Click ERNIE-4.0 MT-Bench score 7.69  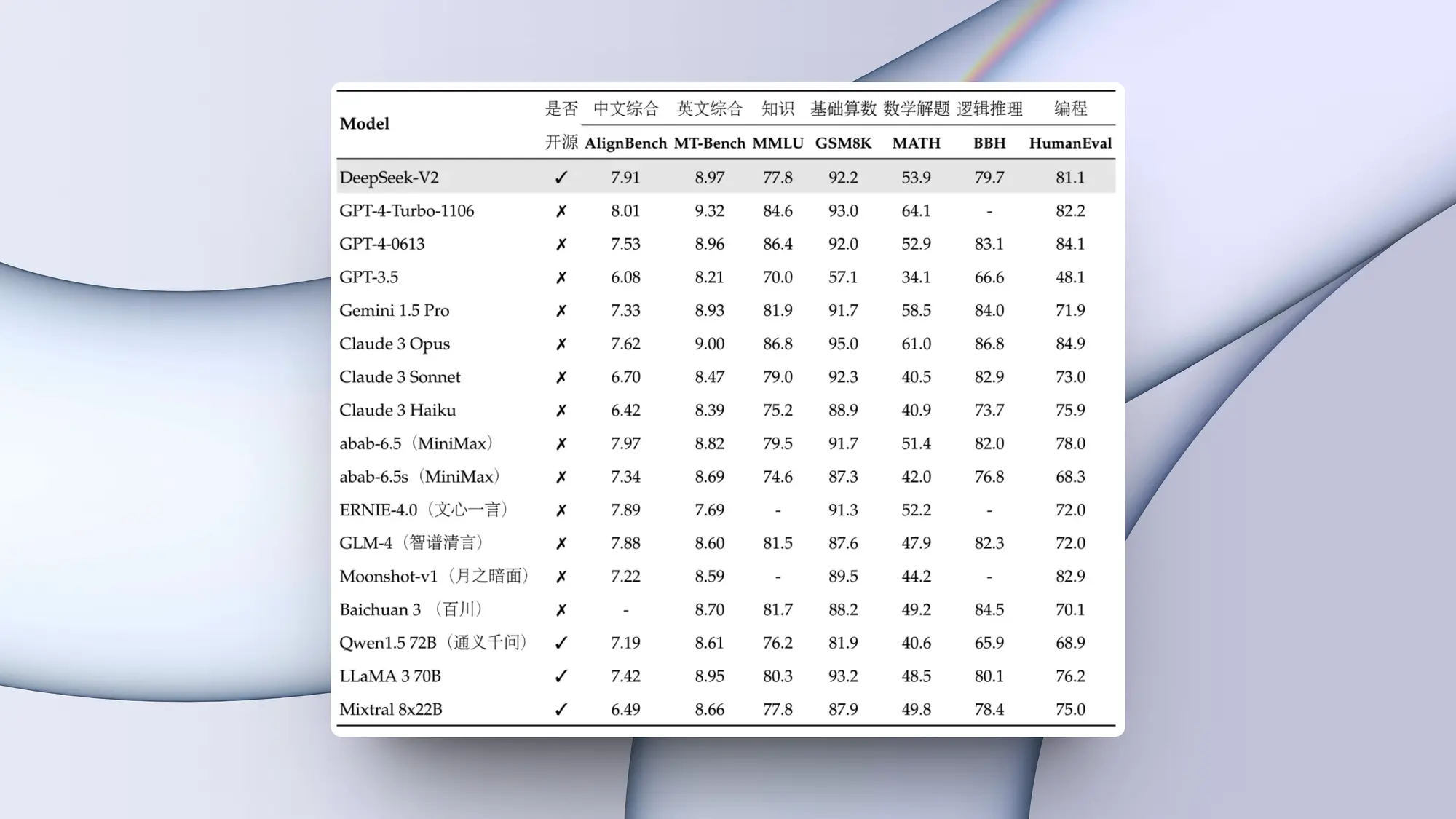(x=709, y=510)
